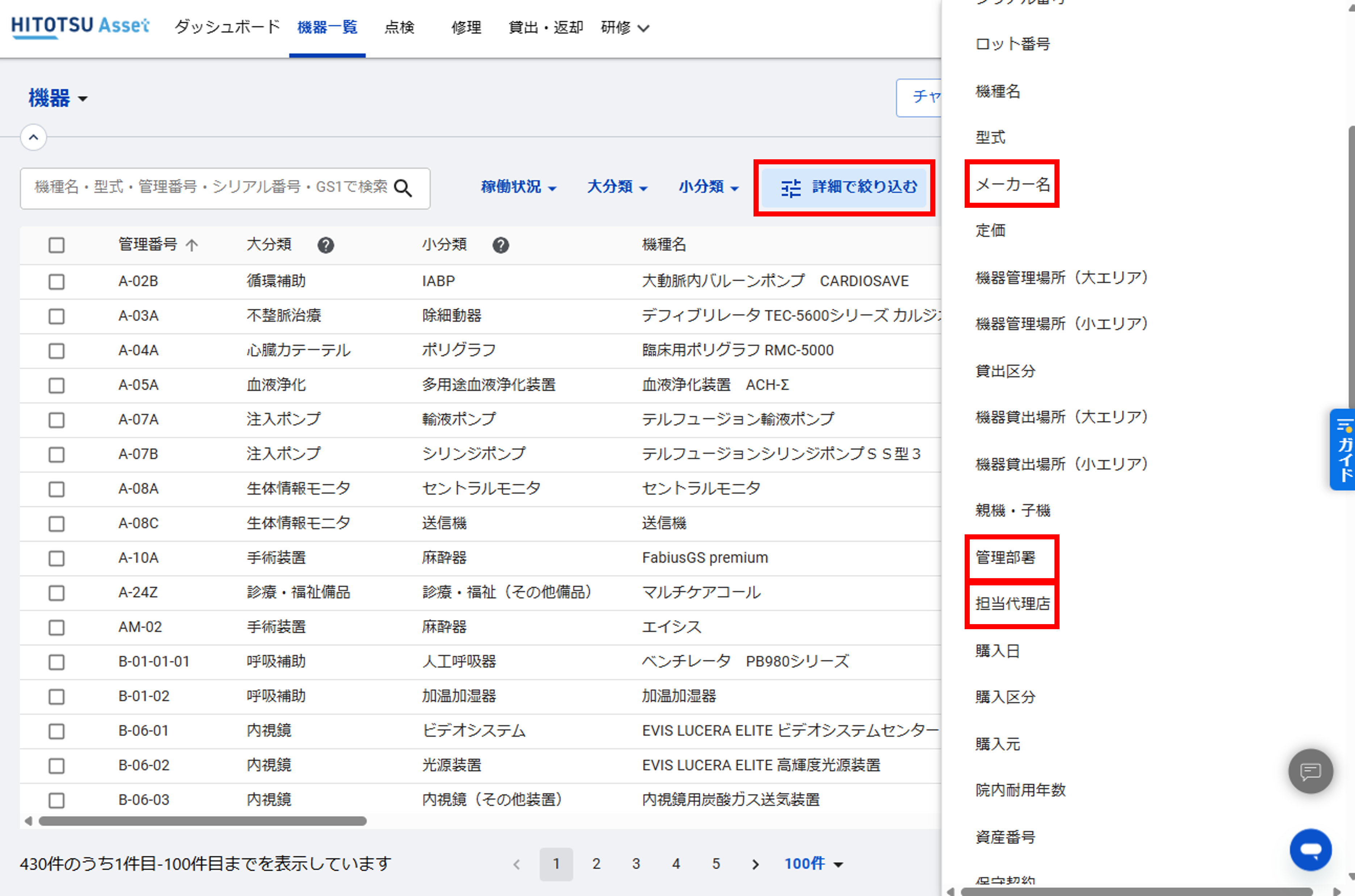Click help icon next to 小分類 header
Viewport: 1355px width, 896px height.
point(501,245)
